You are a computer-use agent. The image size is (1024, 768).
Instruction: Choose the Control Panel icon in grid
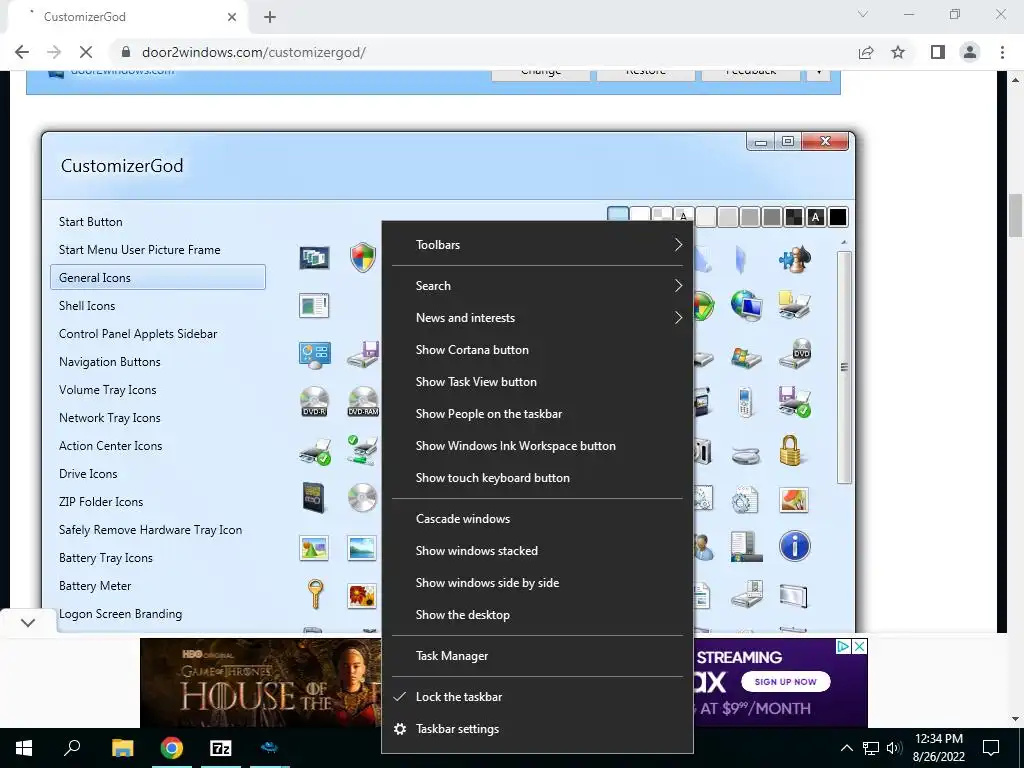pos(314,355)
